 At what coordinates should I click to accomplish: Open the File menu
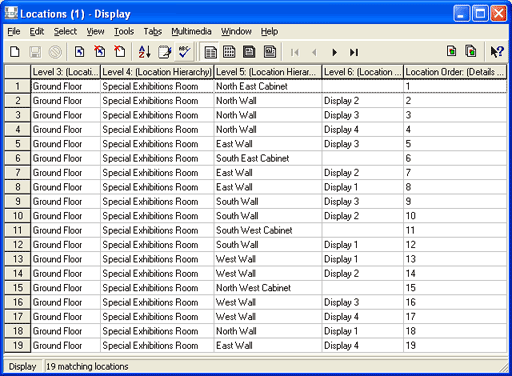click(14, 31)
